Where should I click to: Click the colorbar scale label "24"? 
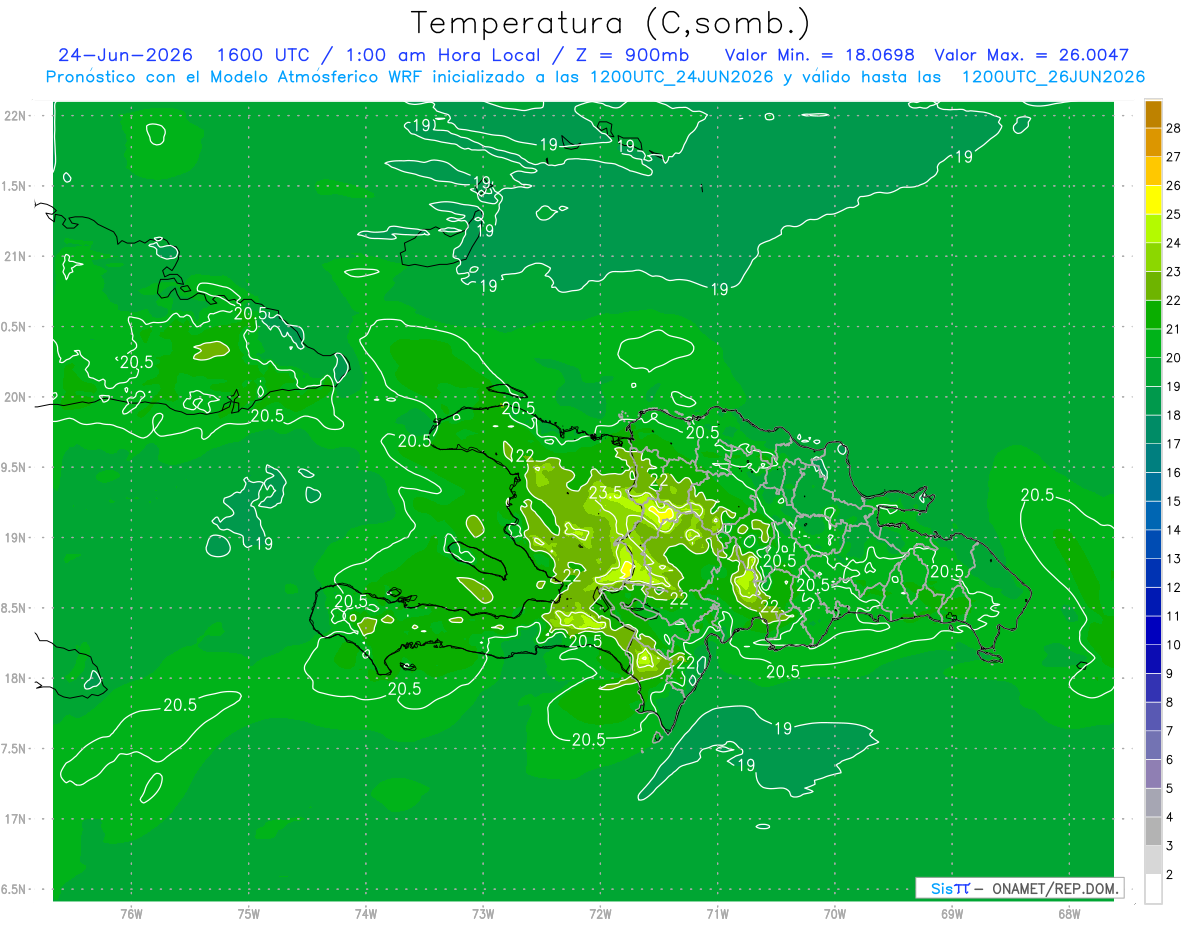point(1174,243)
